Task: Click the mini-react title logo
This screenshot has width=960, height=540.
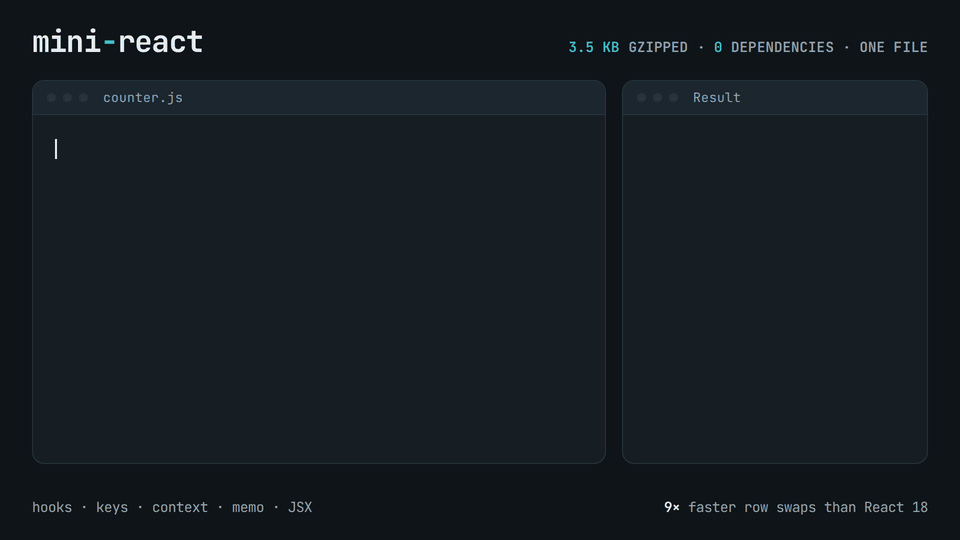Action: 118,42
